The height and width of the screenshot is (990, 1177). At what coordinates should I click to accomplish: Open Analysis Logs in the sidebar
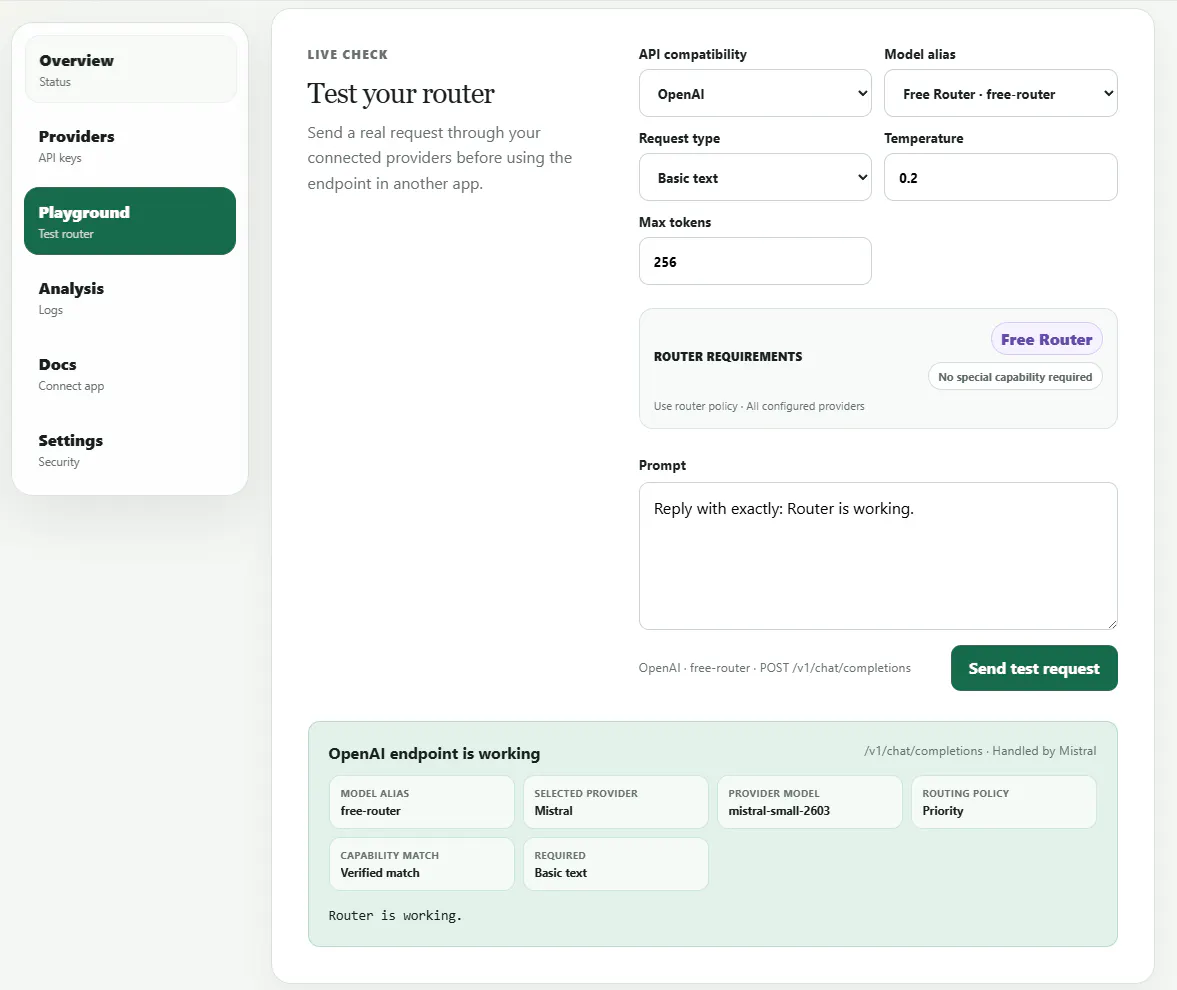[131, 297]
